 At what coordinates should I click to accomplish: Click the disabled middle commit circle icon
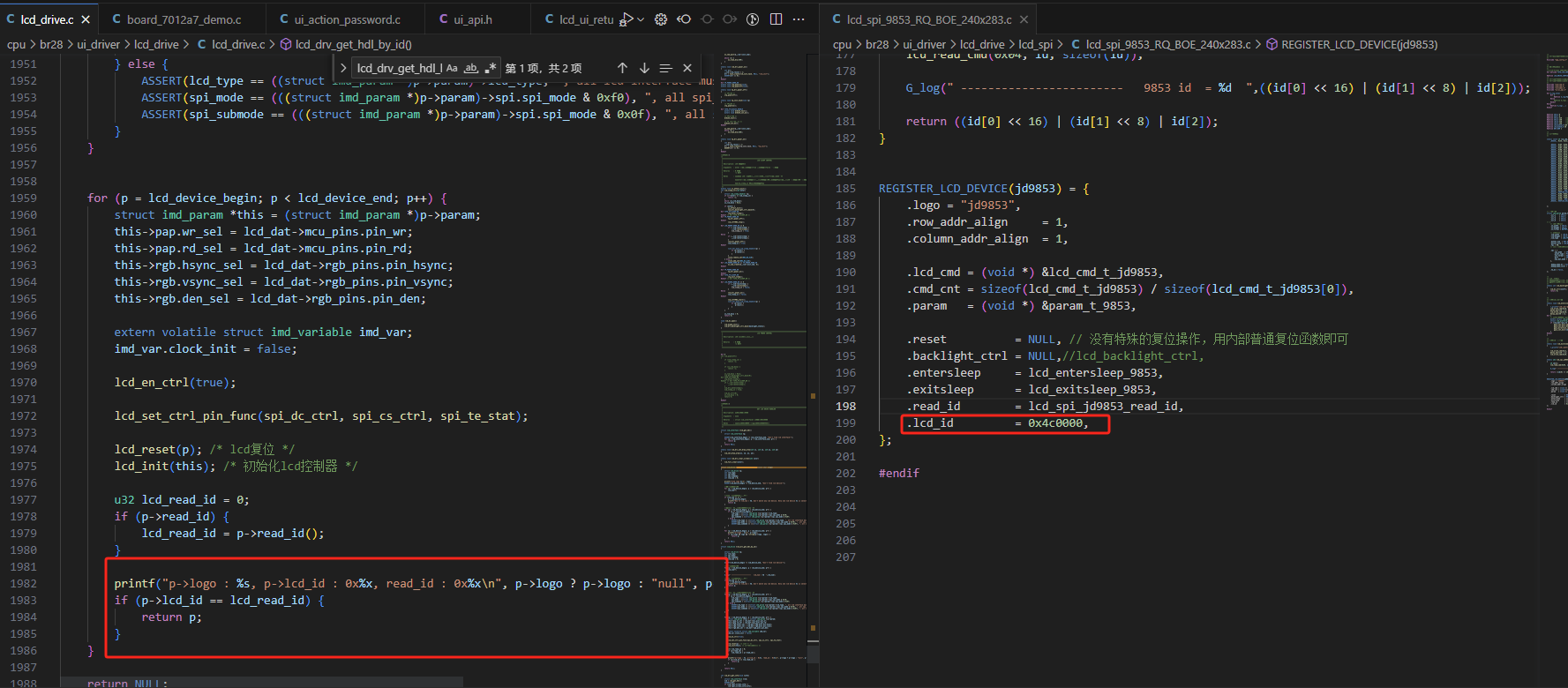coord(707,19)
